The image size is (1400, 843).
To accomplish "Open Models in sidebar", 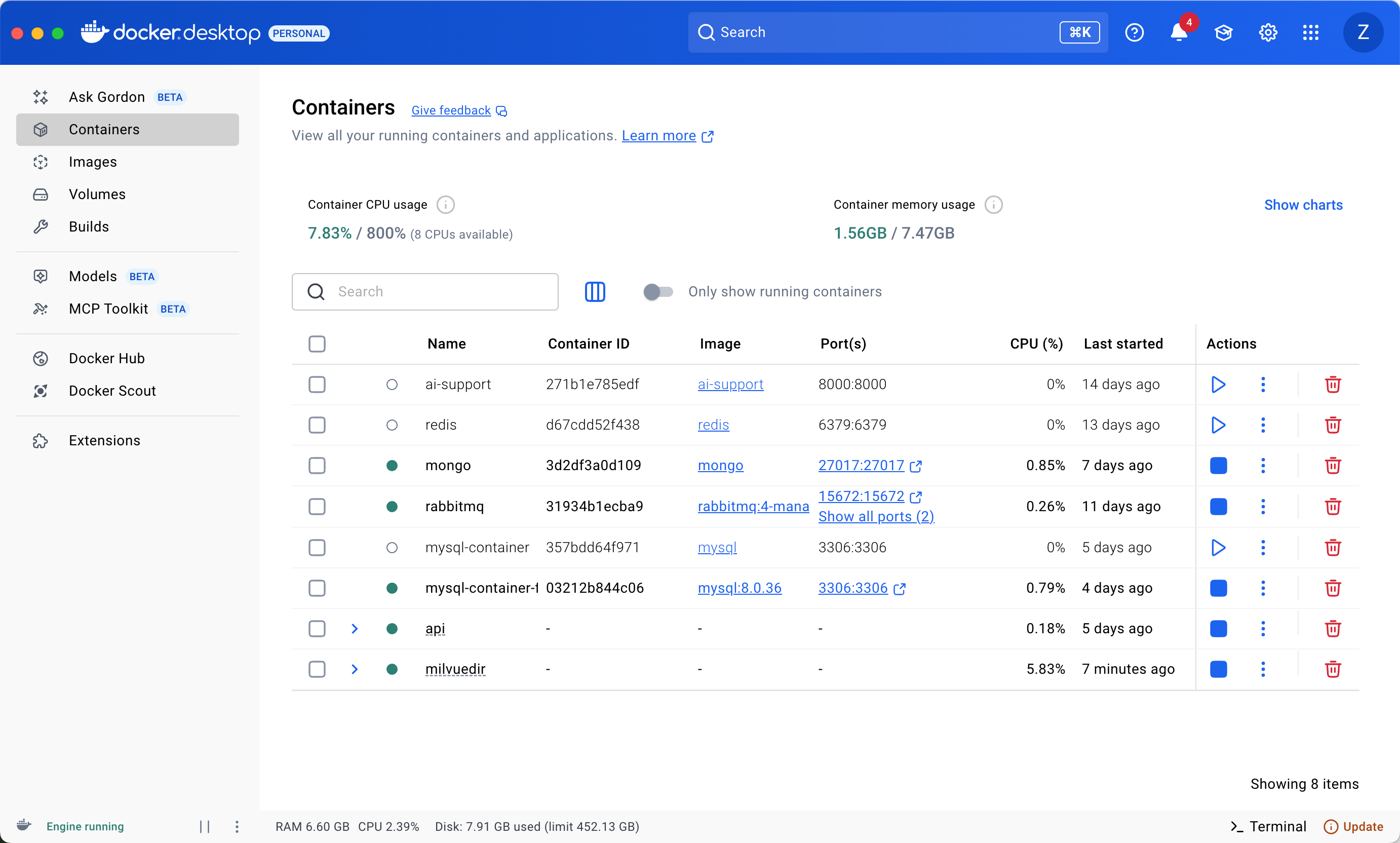I will (127, 277).
